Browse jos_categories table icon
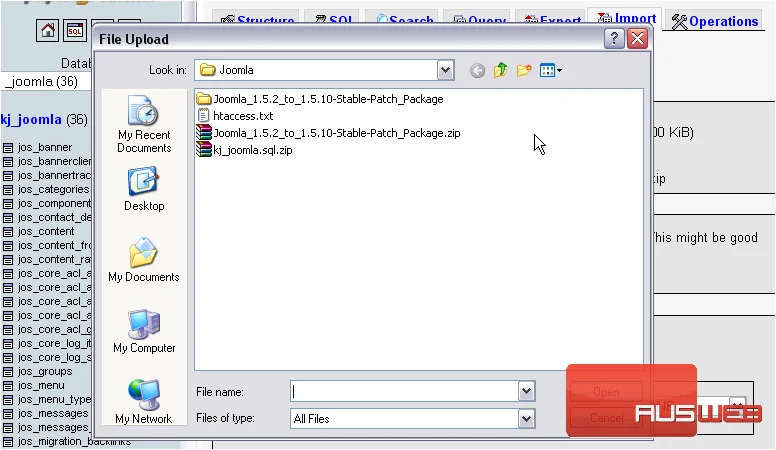 pyautogui.click(x=8, y=190)
